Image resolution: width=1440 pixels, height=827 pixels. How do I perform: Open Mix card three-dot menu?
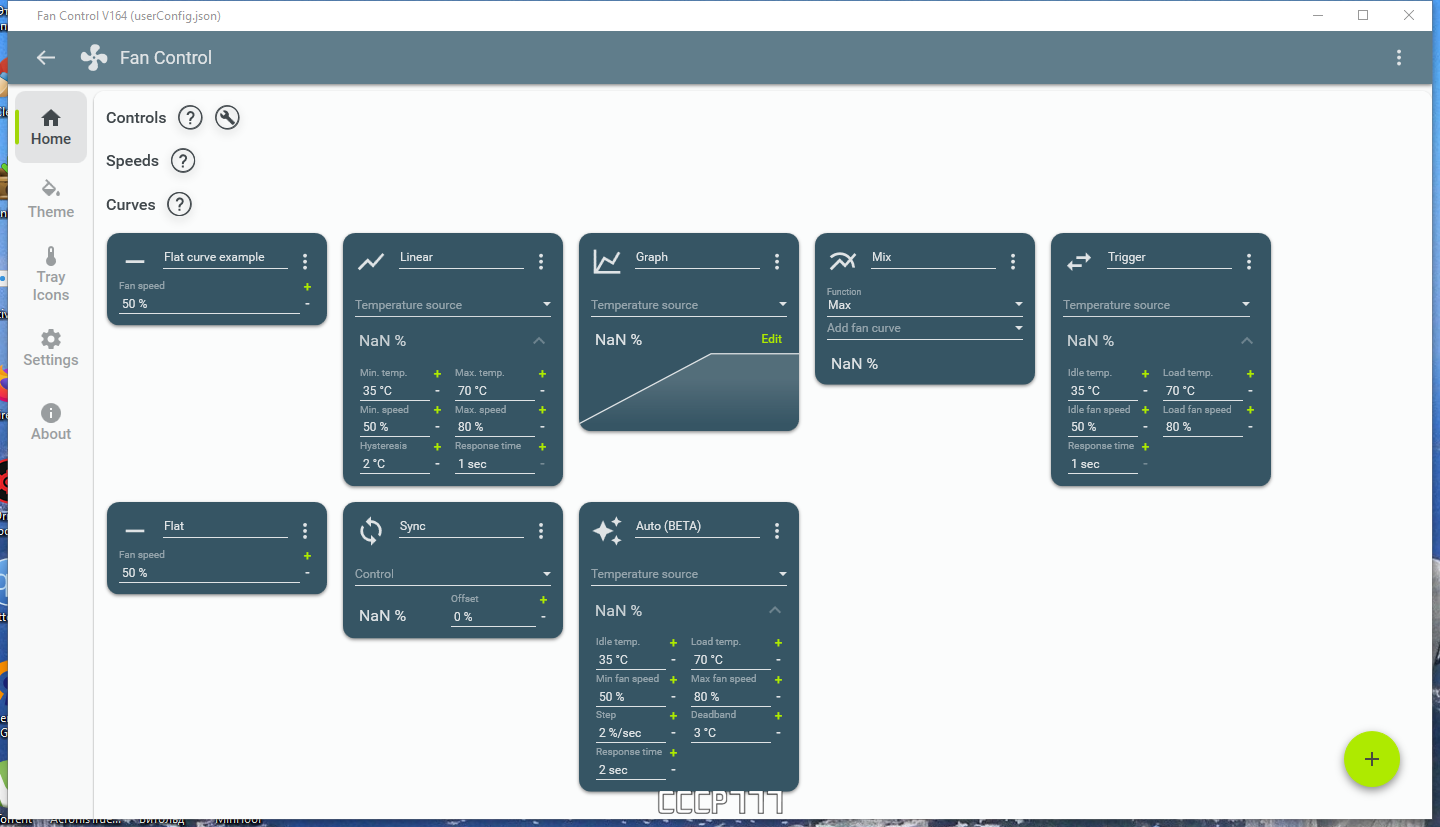1013,262
